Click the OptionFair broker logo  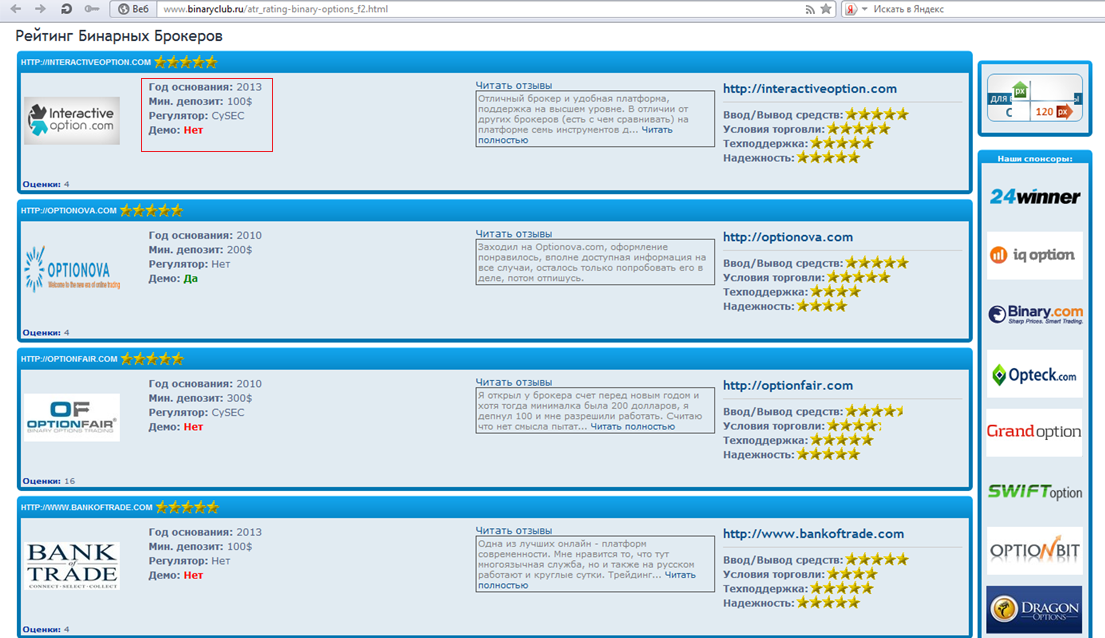coord(71,417)
